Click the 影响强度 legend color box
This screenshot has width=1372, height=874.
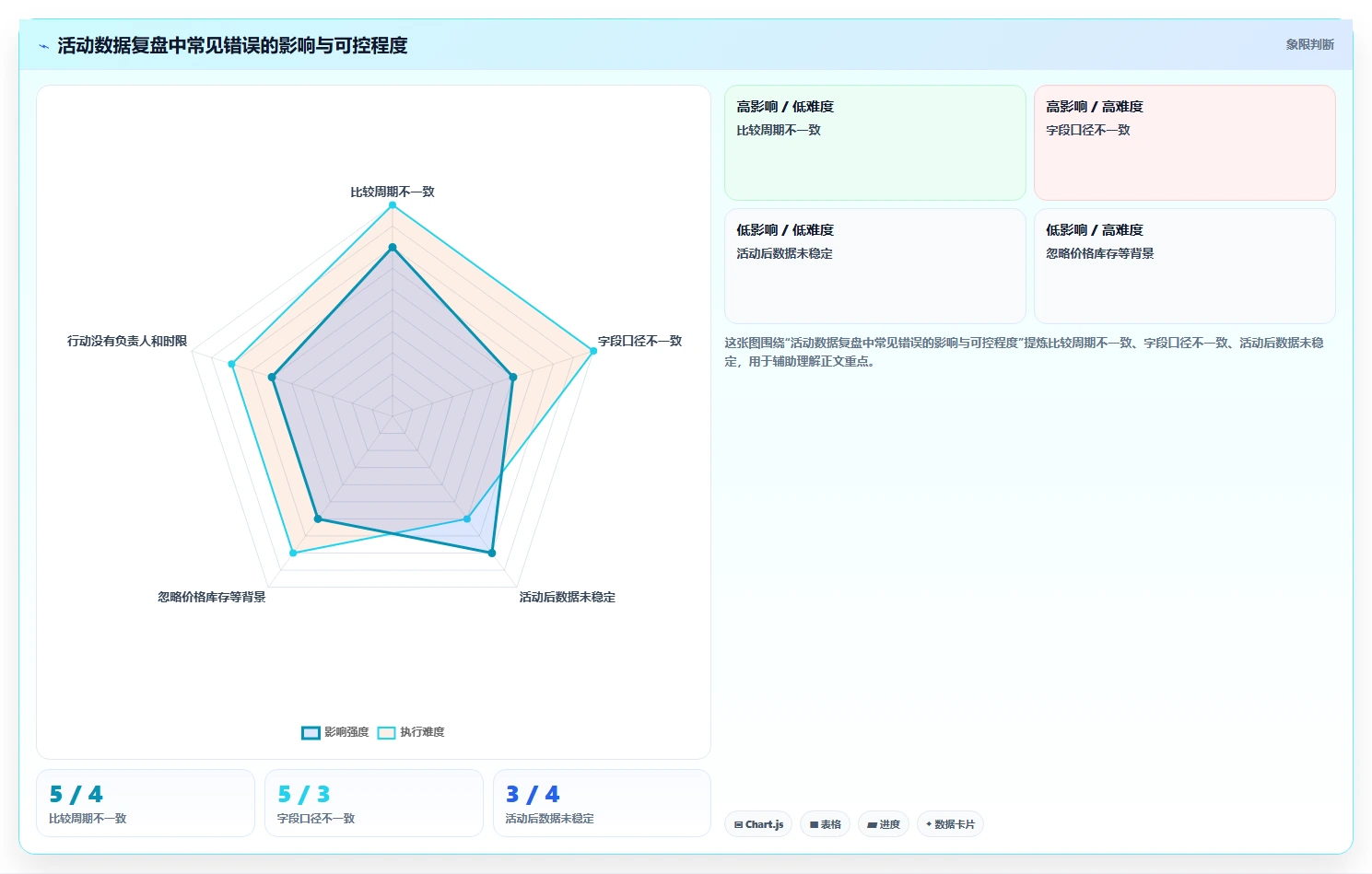pyautogui.click(x=311, y=733)
